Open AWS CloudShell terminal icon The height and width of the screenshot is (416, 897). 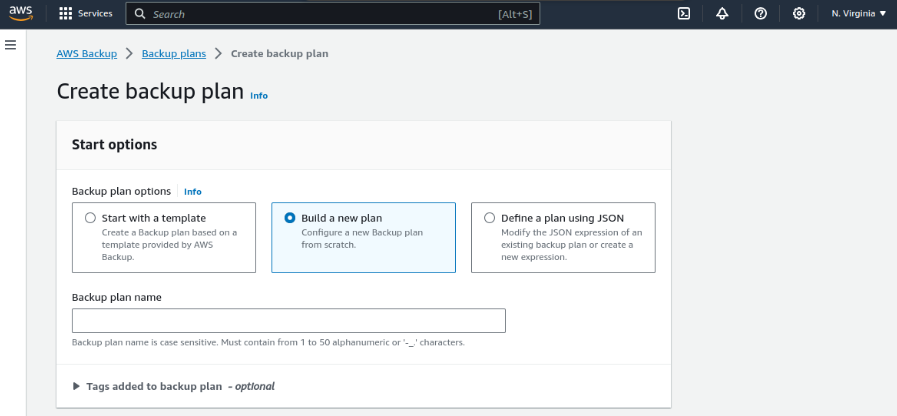click(684, 14)
